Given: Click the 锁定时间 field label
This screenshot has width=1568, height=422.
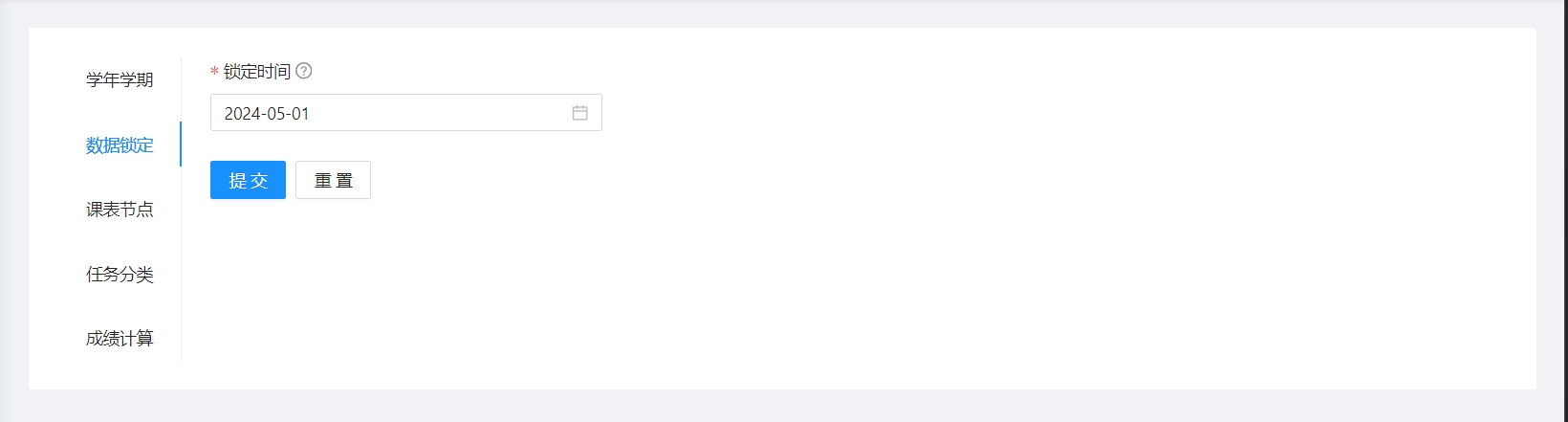Looking at the screenshot, I should tap(256, 72).
